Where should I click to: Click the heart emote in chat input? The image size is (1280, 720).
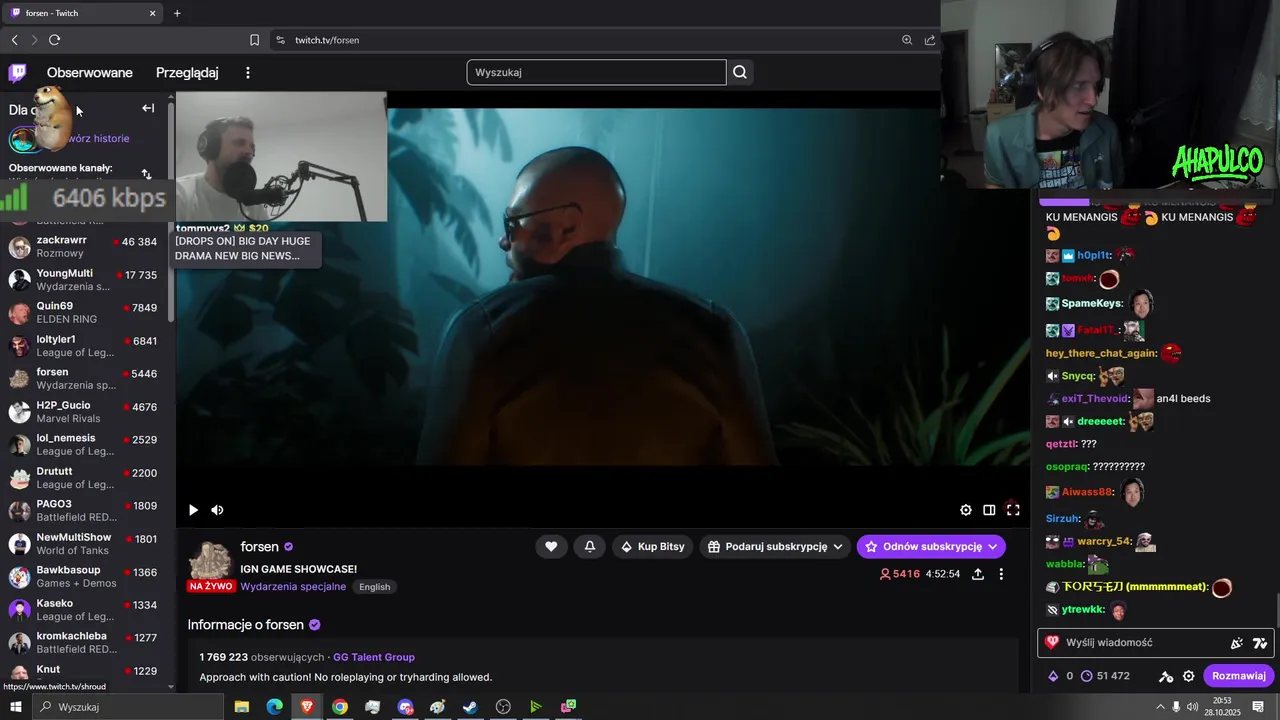[1052, 643]
